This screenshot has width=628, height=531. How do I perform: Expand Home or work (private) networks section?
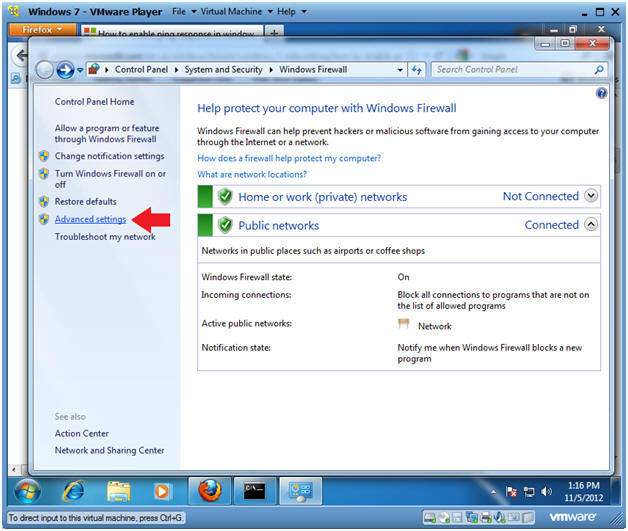point(591,195)
